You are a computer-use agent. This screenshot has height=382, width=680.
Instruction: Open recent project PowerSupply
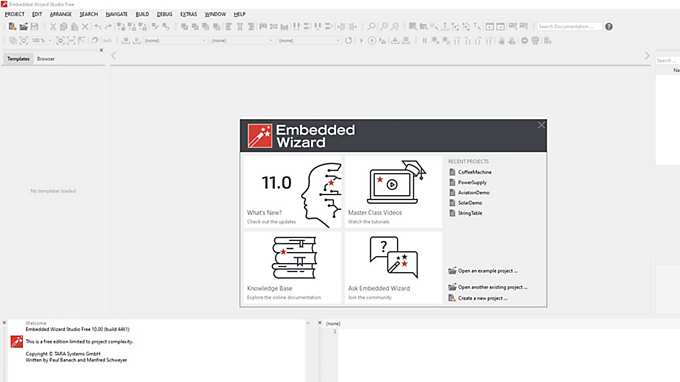[x=468, y=183]
